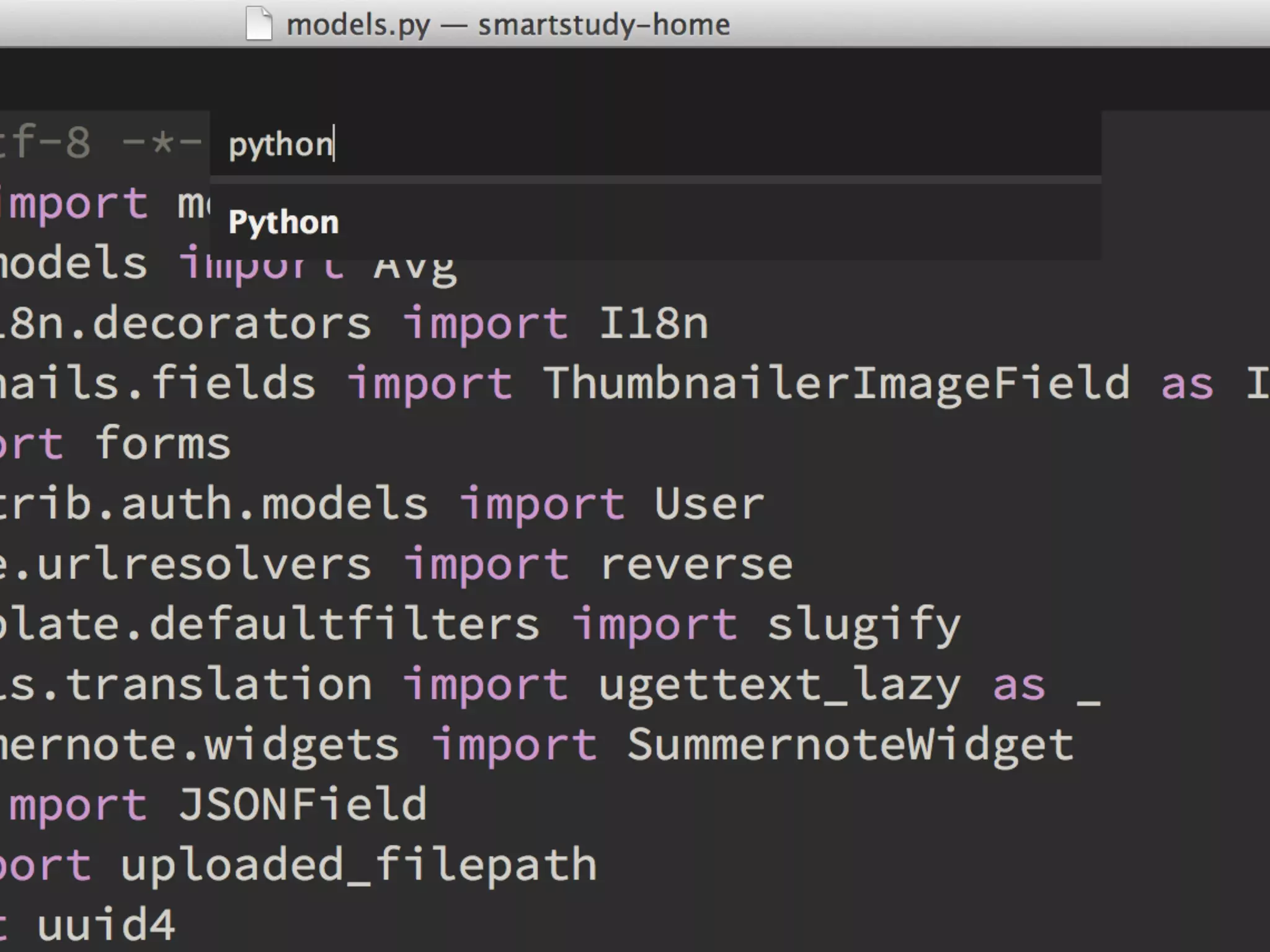Click the 'JSONField' identifier
The height and width of the screenshot is (952, 1270).
pyautogui.click(x=303, y=804)
